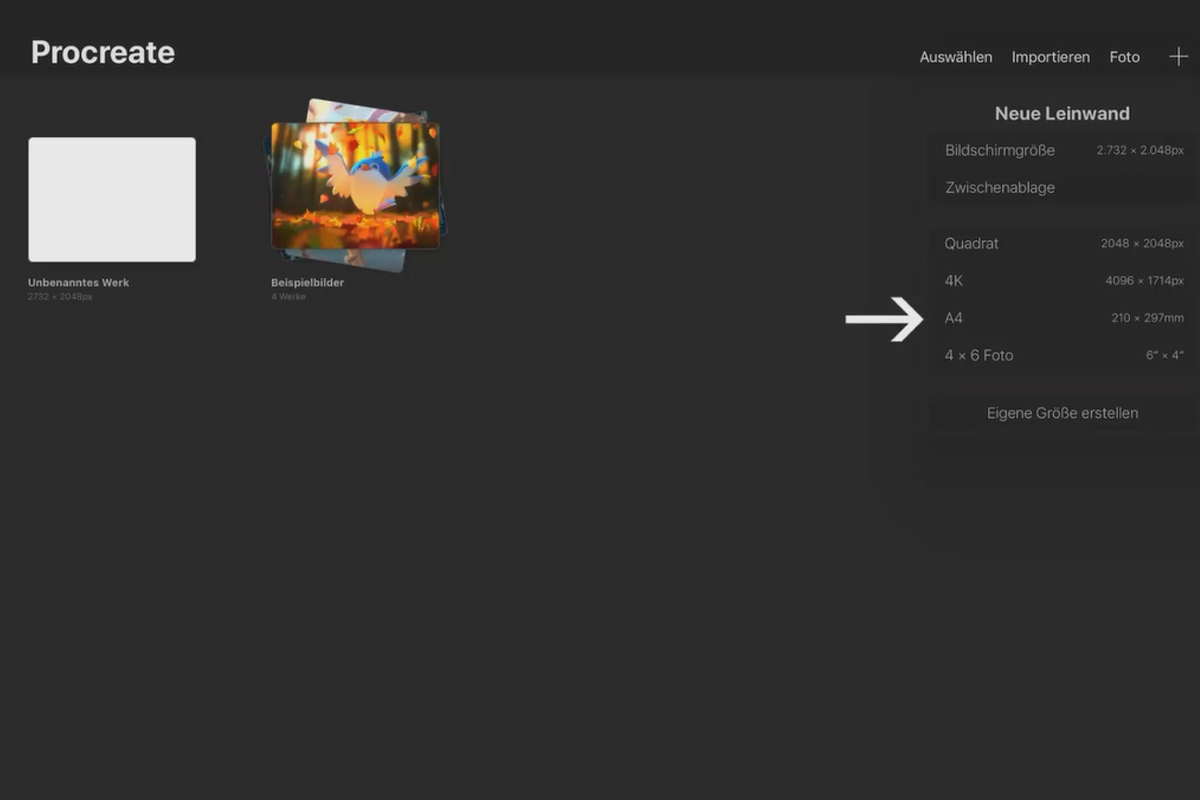Click the Procreate gallery title

(103, 53)
